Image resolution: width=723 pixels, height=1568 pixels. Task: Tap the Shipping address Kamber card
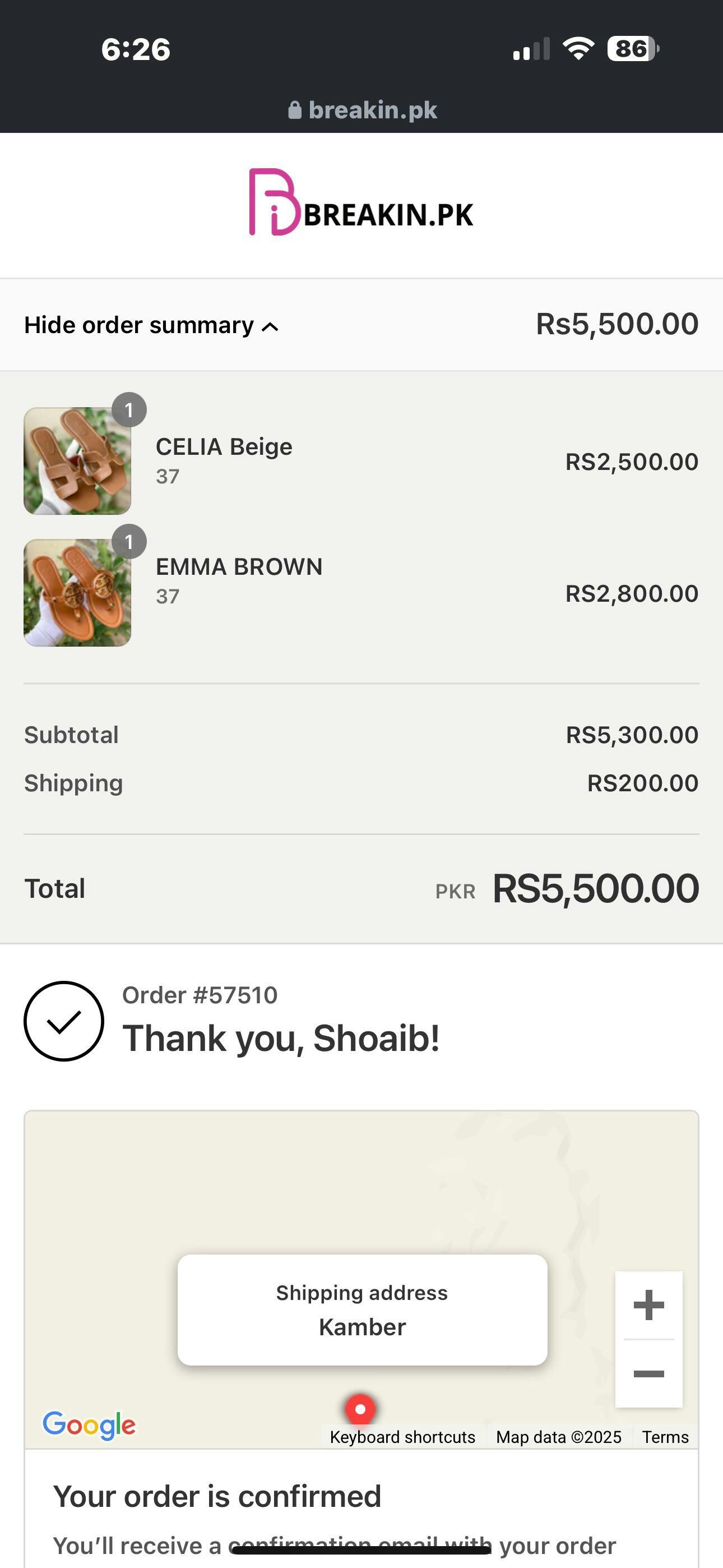(x=362, y=1310)
